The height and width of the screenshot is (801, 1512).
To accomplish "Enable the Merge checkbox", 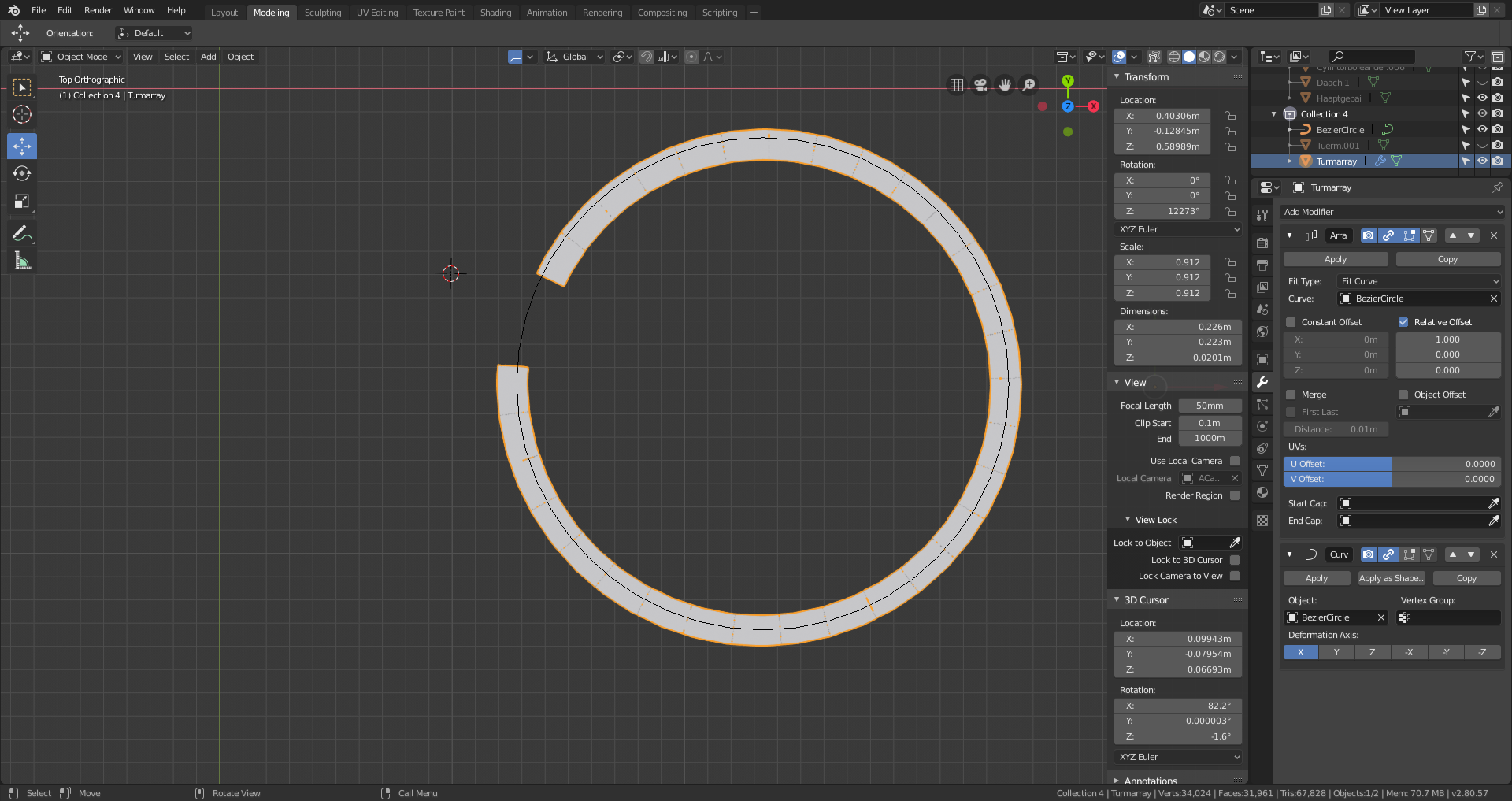I will (x=1291, y=395).
